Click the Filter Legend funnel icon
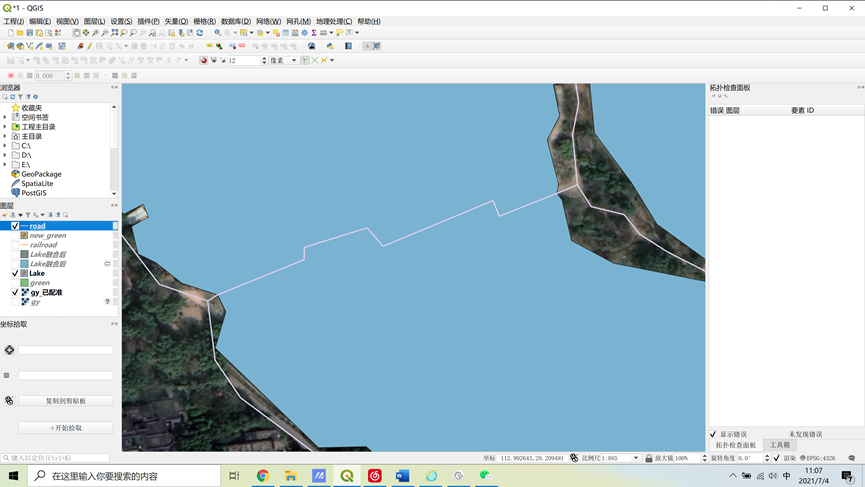The width and height of the screenshot is (865, 487). pyautogui.click(x=28, y=215)
